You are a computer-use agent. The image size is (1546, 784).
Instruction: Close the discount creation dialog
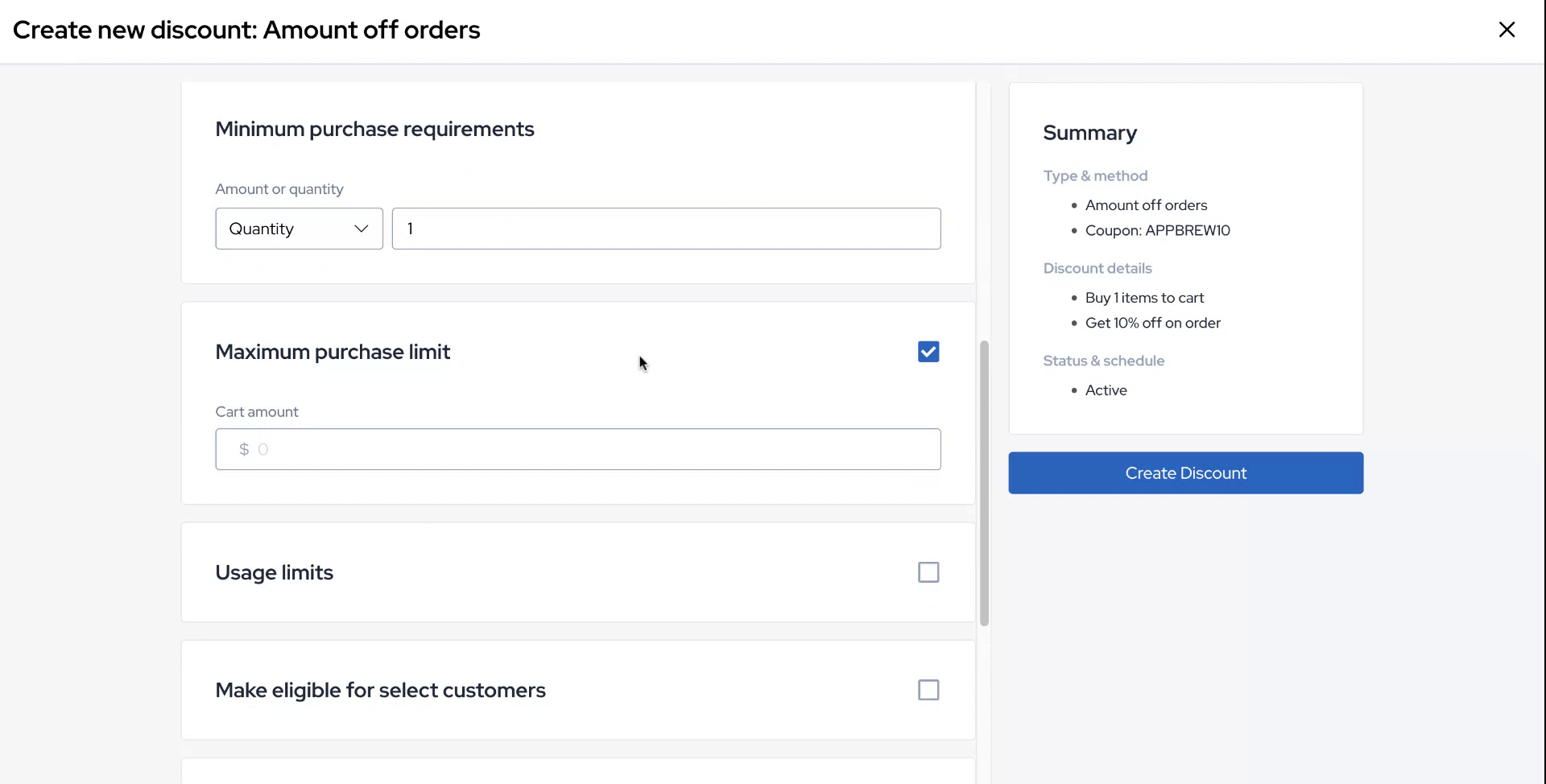click(x=1507, y=29)
